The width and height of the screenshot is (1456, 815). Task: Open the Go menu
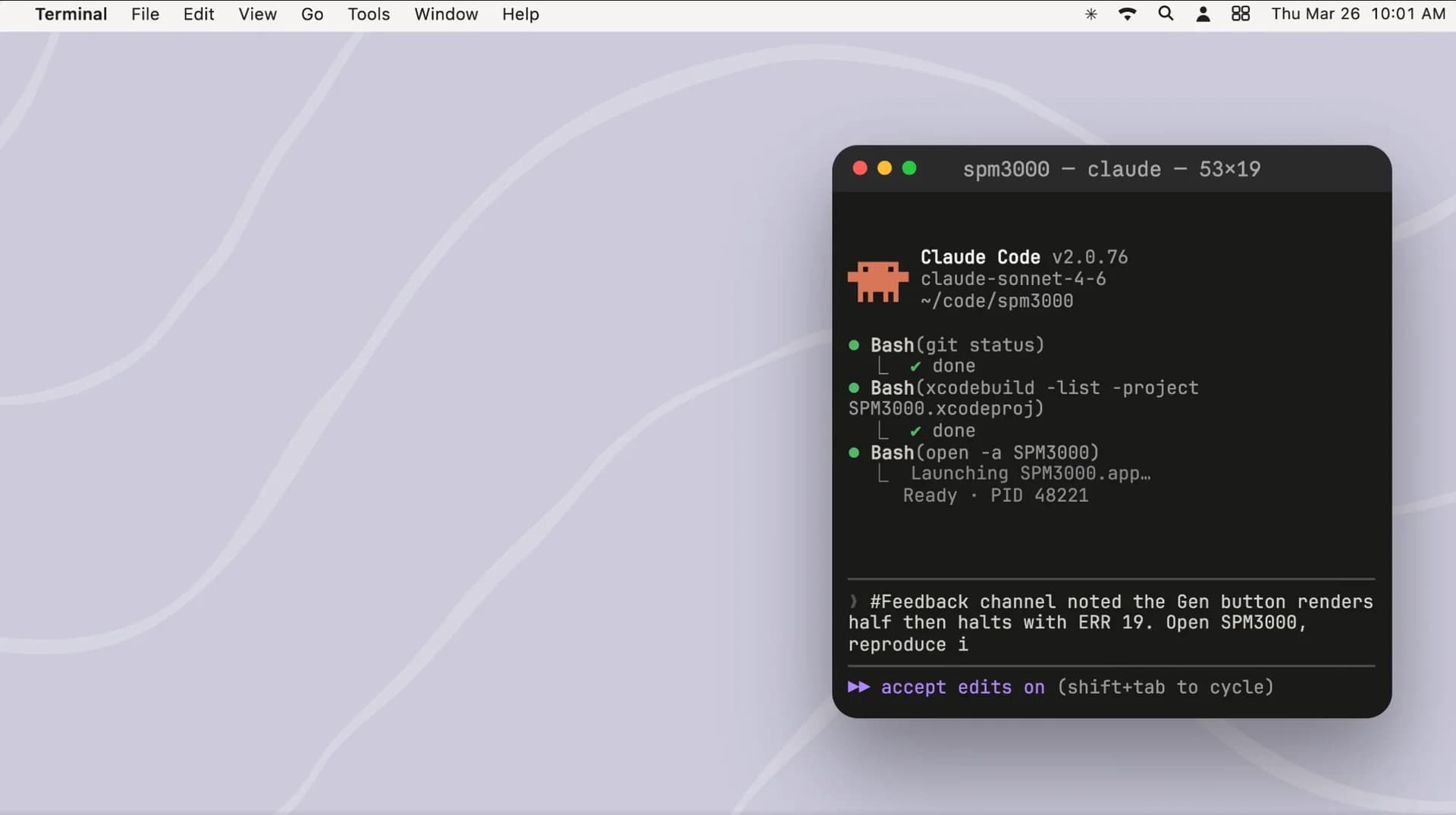click(x=312, y=14)
